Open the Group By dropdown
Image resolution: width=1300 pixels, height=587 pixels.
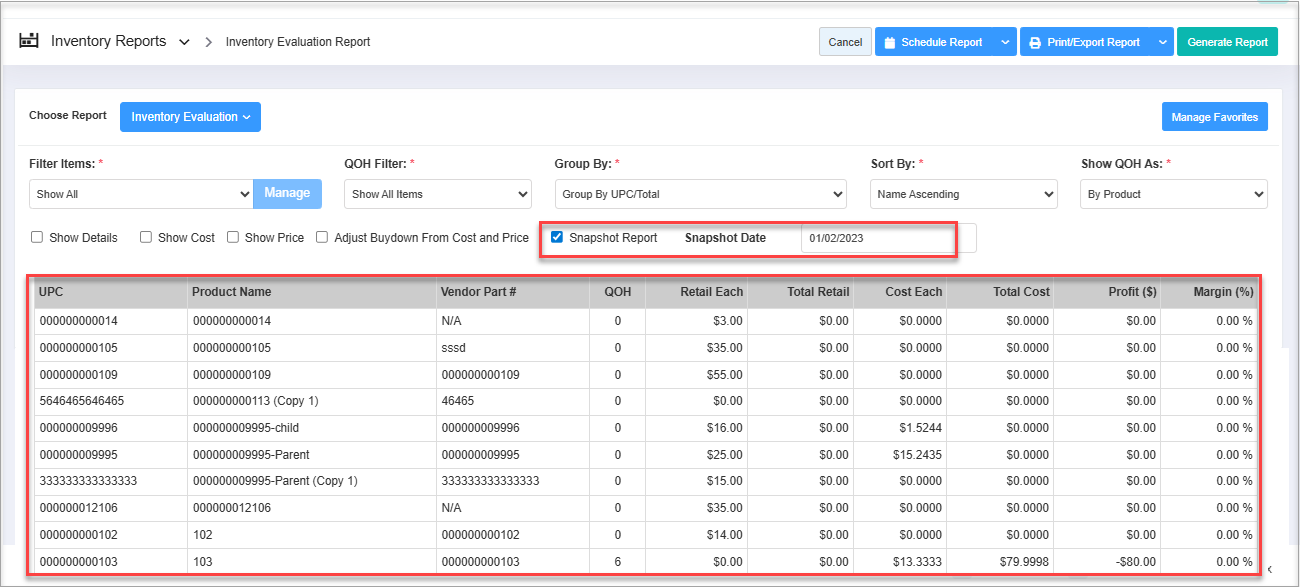click(x=700, y=194)
